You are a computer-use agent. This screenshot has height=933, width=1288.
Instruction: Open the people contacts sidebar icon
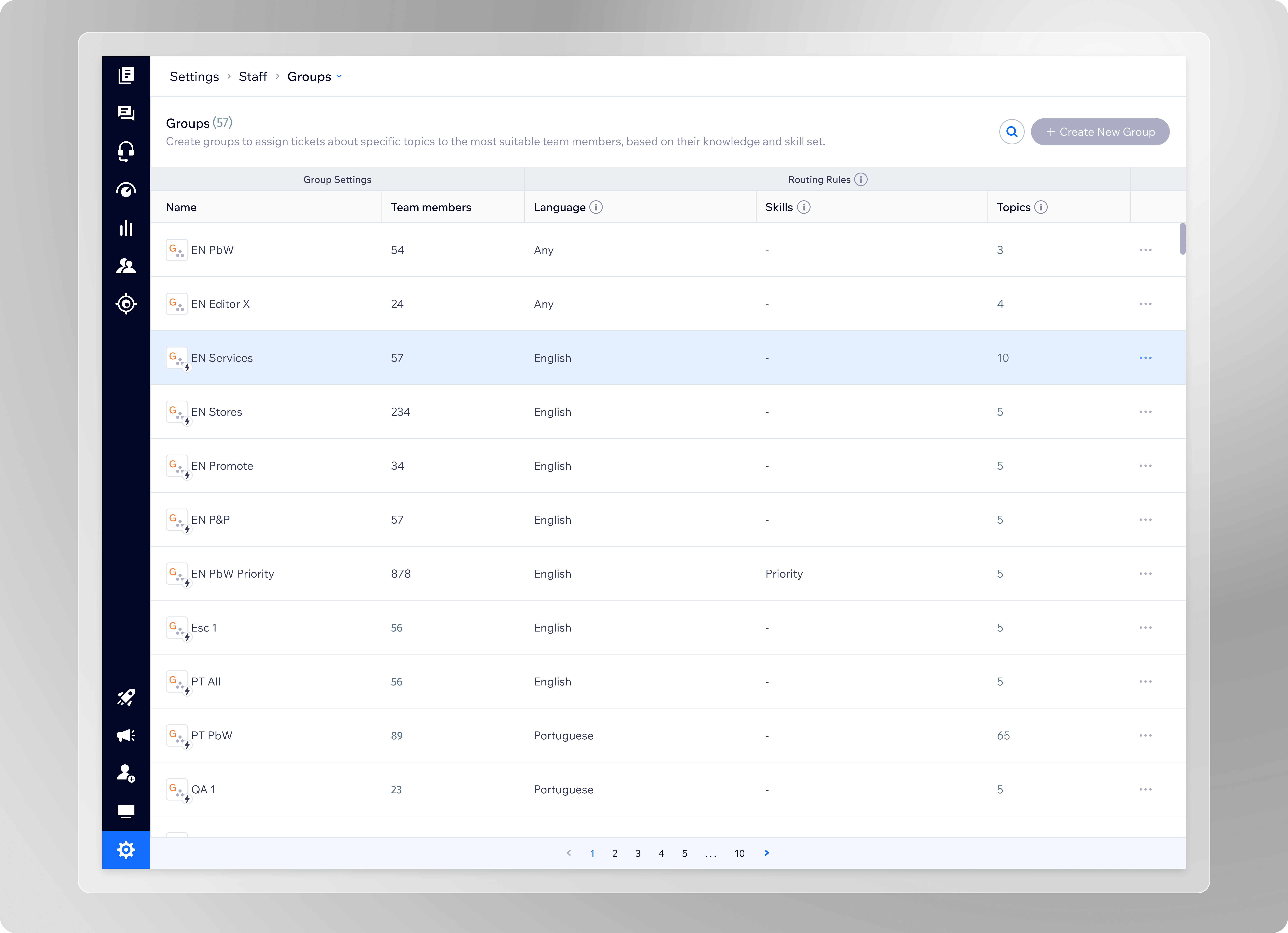pyautogui.click(x=126, y=266)
